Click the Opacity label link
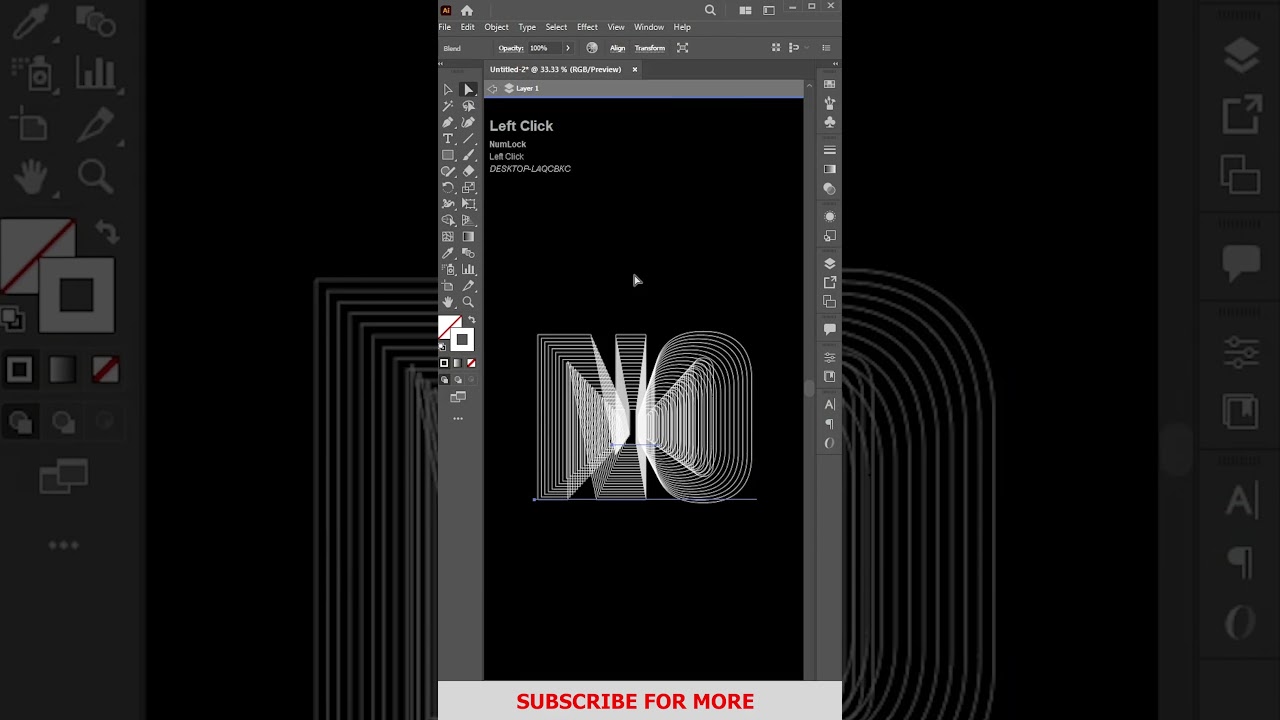 click(511, 48)
